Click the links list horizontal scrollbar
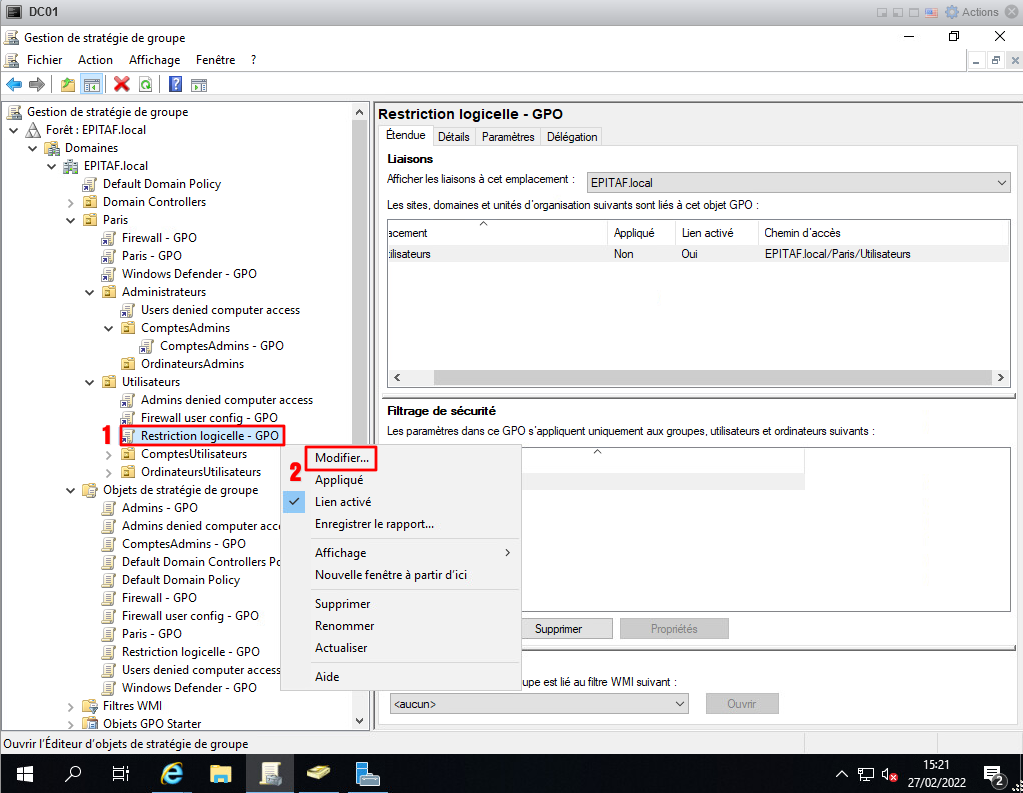Viewport: 1023px width, 793px height. [697, 378]
